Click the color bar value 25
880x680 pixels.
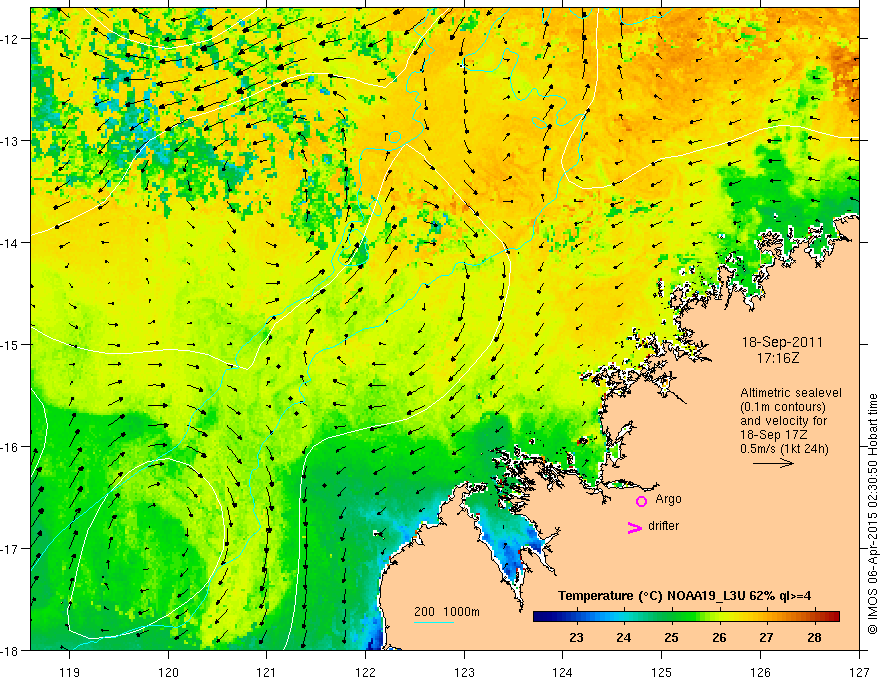(x=671, y=637)
